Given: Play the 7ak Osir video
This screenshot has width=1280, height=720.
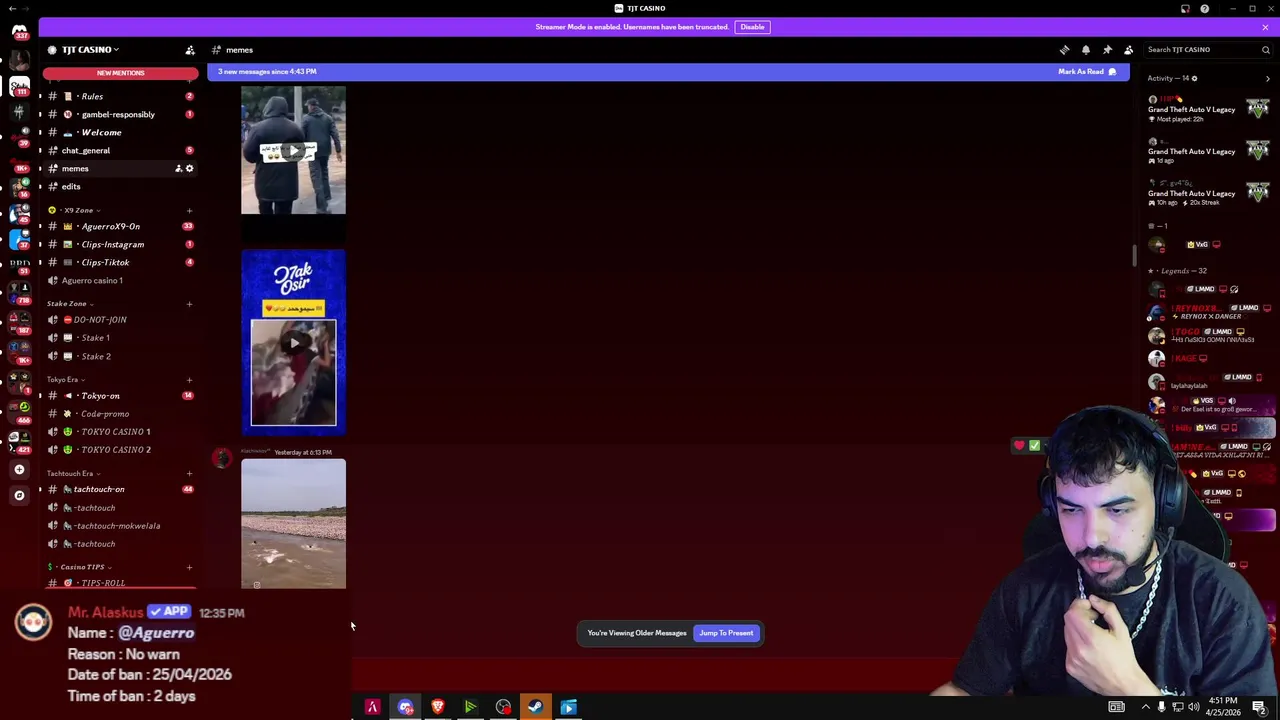Looking at the screenshot, I should (x=293, y=343).
